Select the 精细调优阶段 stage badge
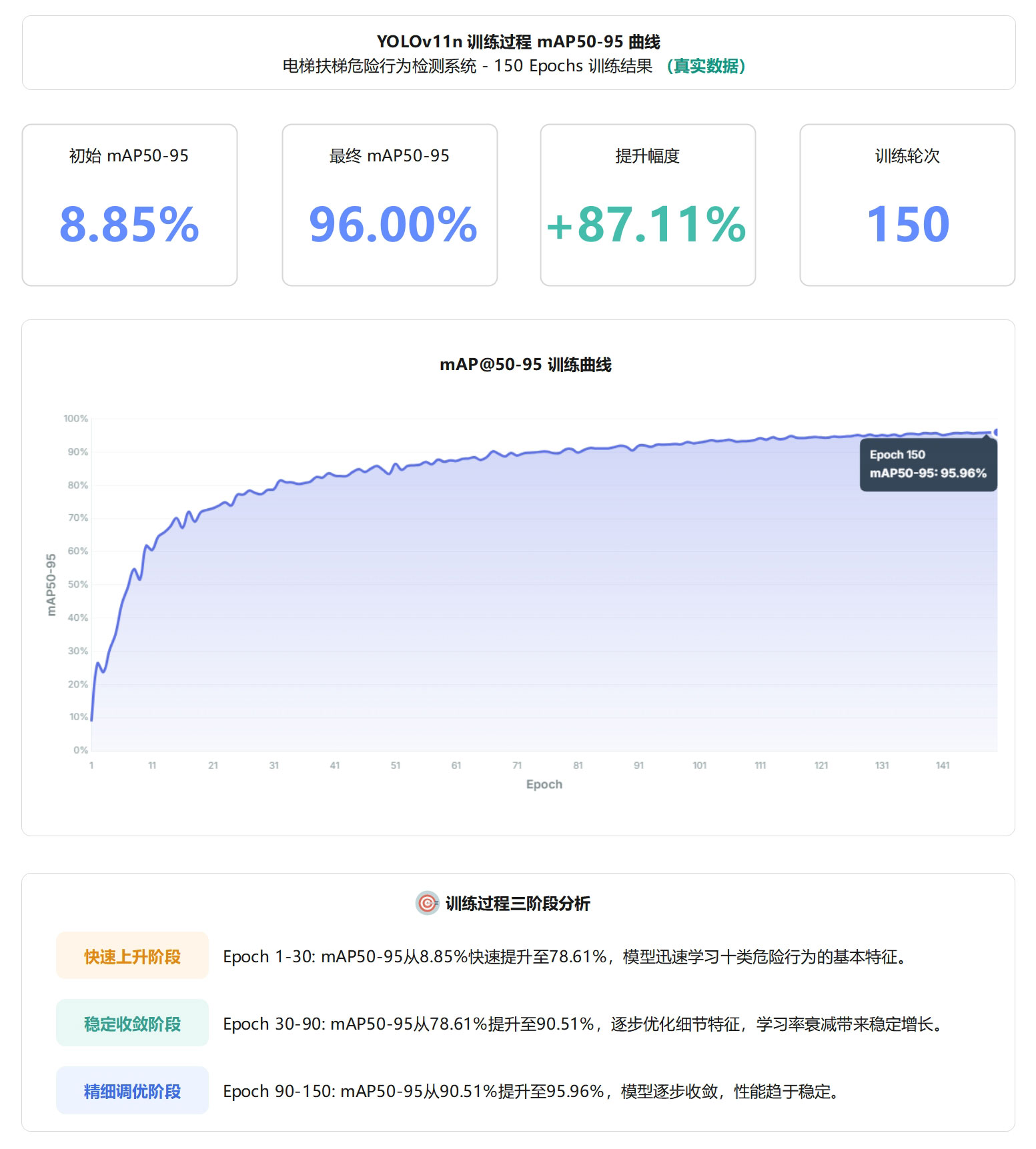 132,1091
